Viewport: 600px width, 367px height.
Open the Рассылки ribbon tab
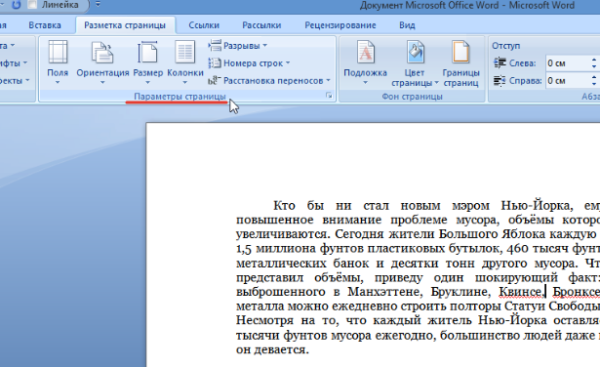coord(262,25)
